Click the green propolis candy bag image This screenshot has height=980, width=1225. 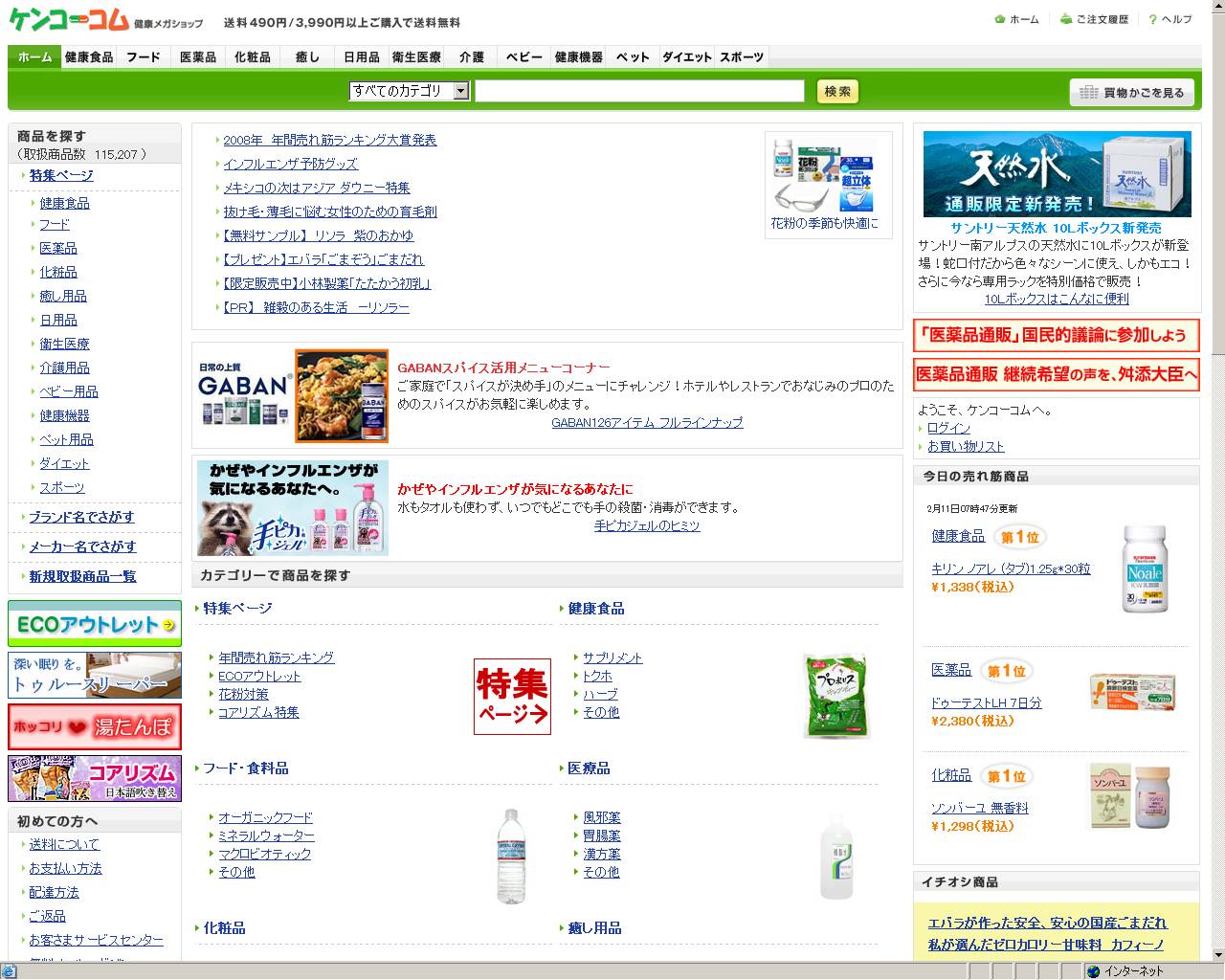[835, 697]
